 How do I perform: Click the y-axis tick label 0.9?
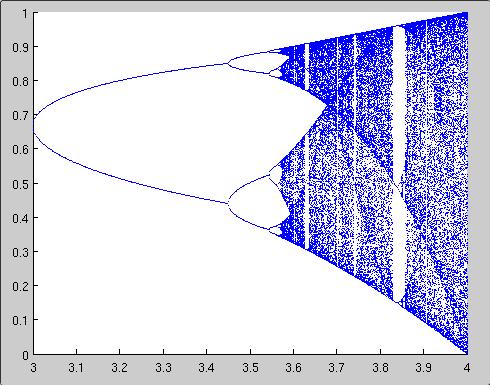point(21,47)
